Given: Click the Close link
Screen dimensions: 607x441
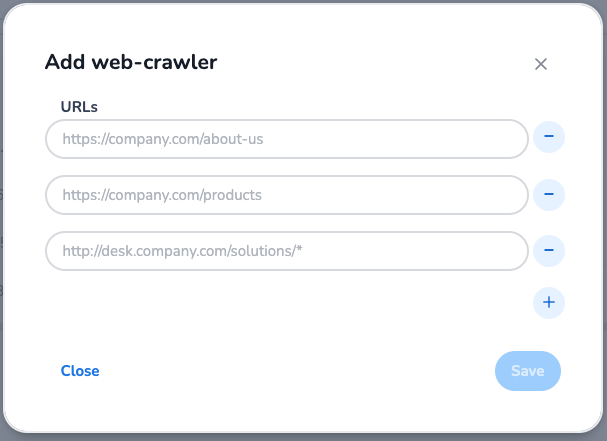Looking at the screenshot, I should coord(80,371).
